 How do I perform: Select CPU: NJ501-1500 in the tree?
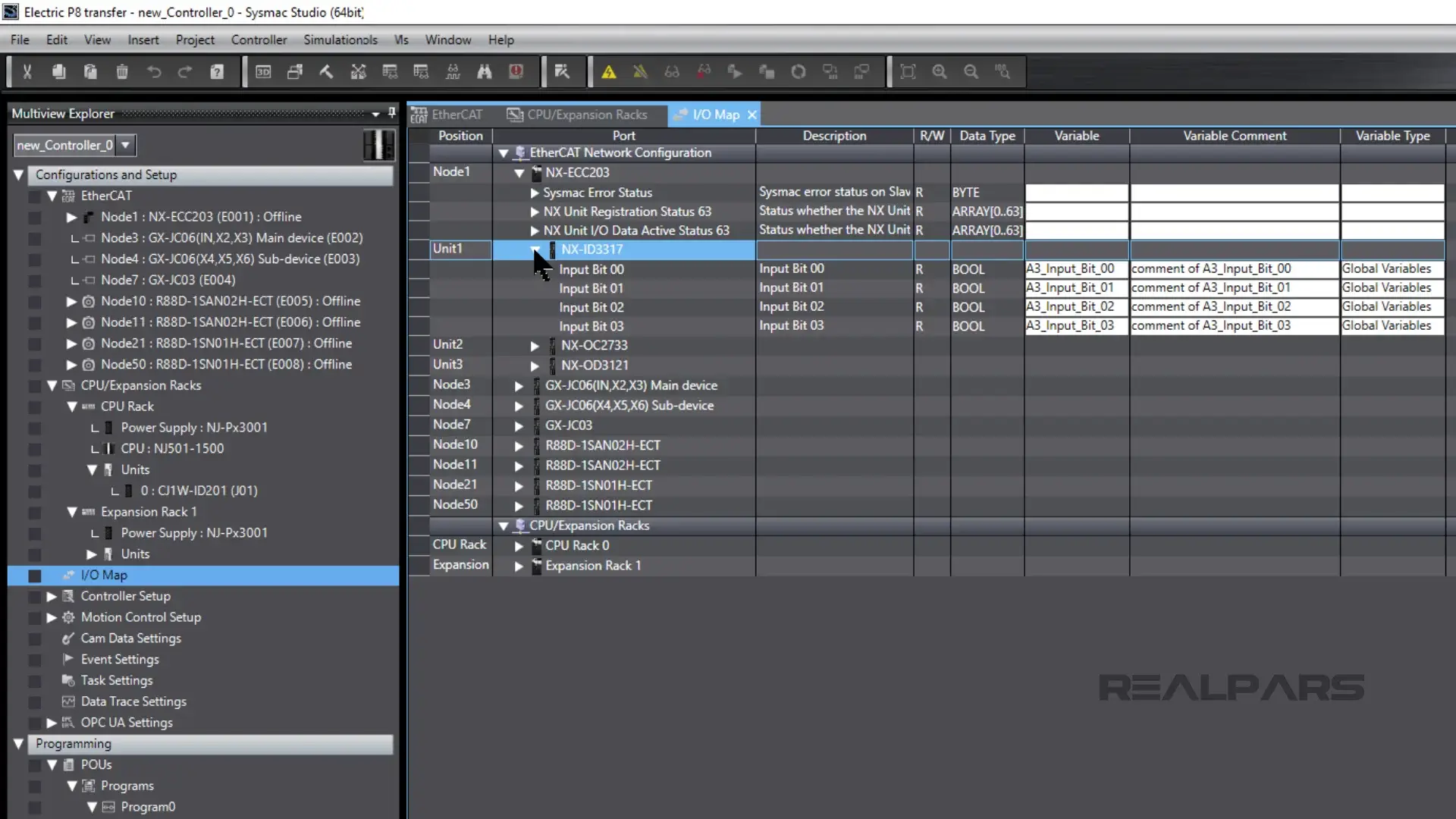point(172,448)
